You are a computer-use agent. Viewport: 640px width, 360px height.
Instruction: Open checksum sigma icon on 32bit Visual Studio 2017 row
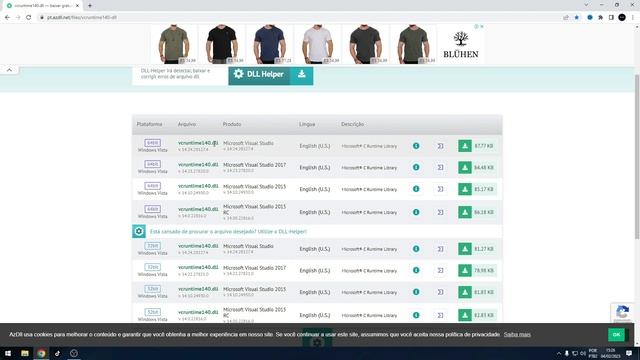click(x=440, y=270)
